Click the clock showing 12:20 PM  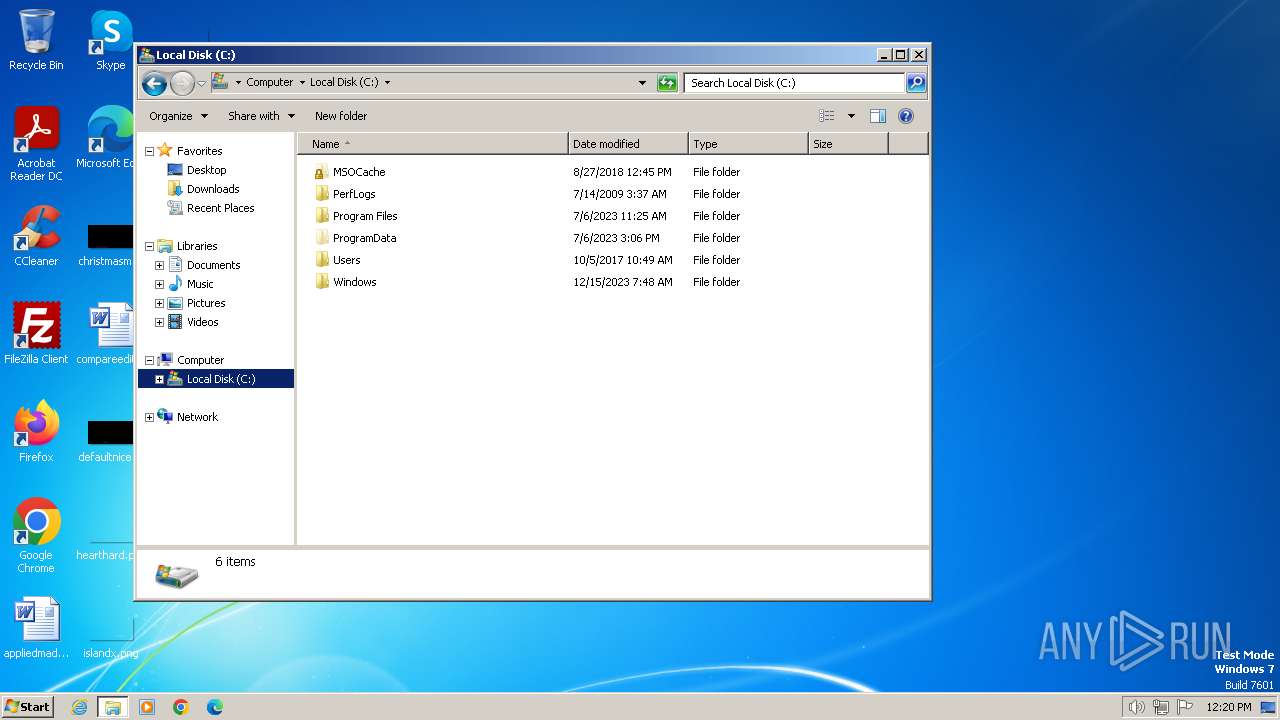tap(1229, 707)
